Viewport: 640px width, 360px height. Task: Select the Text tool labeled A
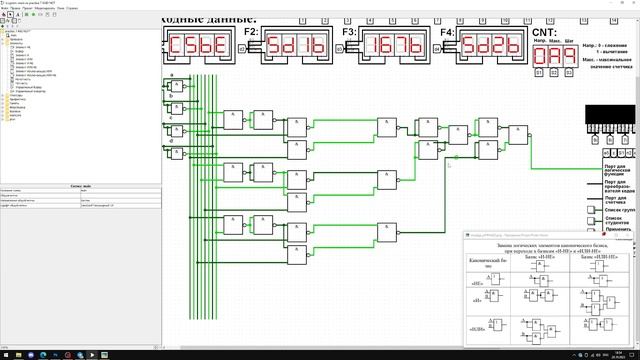point(18,14)
